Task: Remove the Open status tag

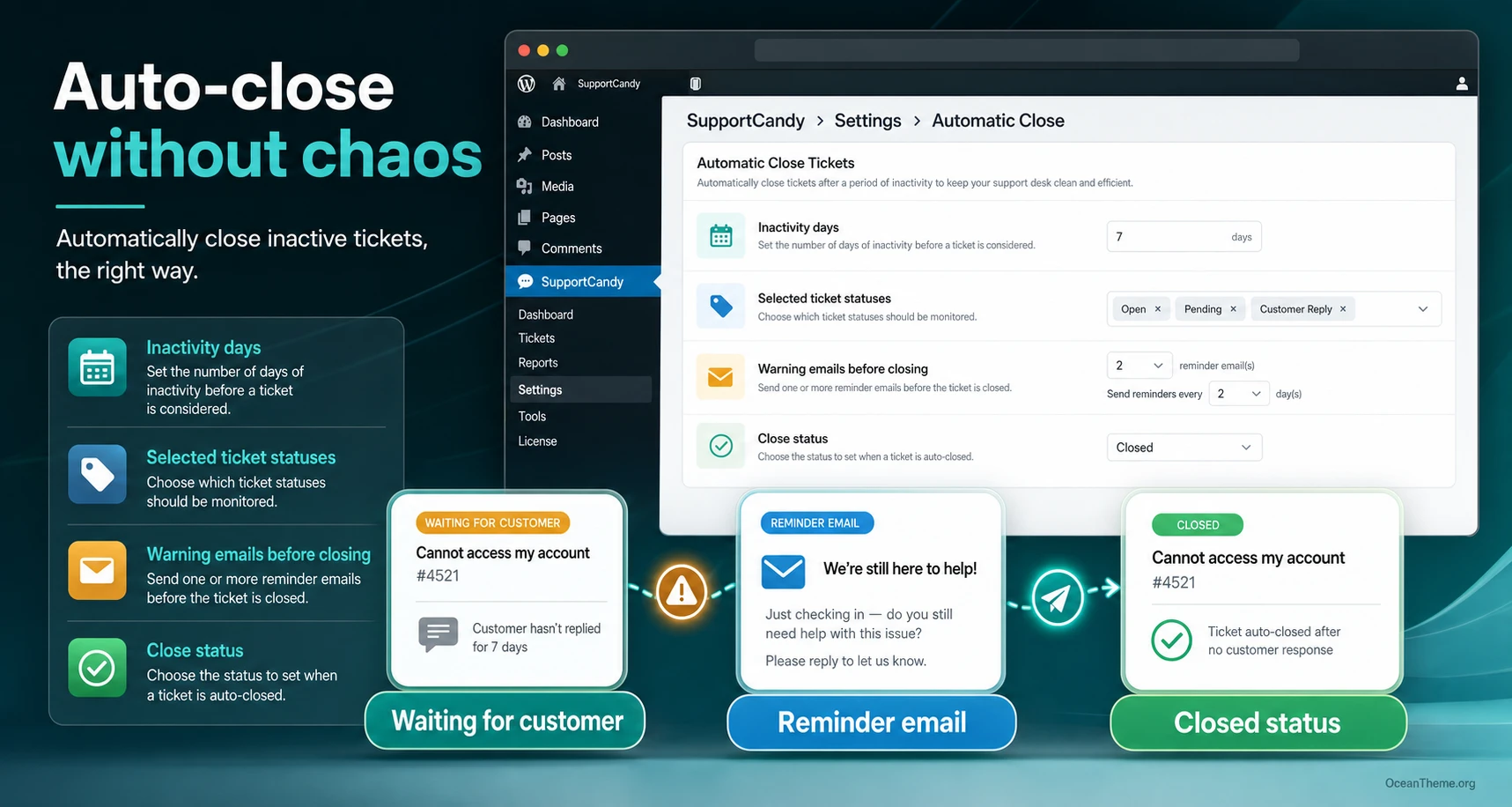Action: pyautogui.click(x=1158, y=309)
